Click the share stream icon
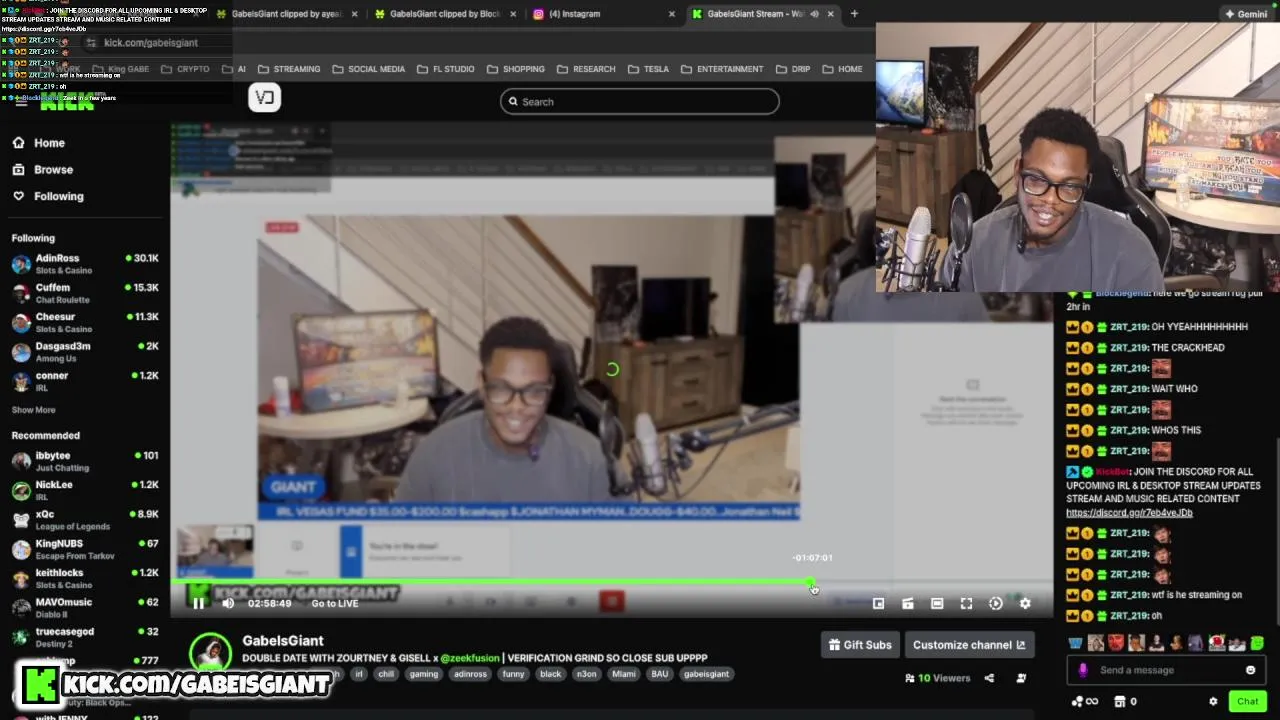 point(989,678)
